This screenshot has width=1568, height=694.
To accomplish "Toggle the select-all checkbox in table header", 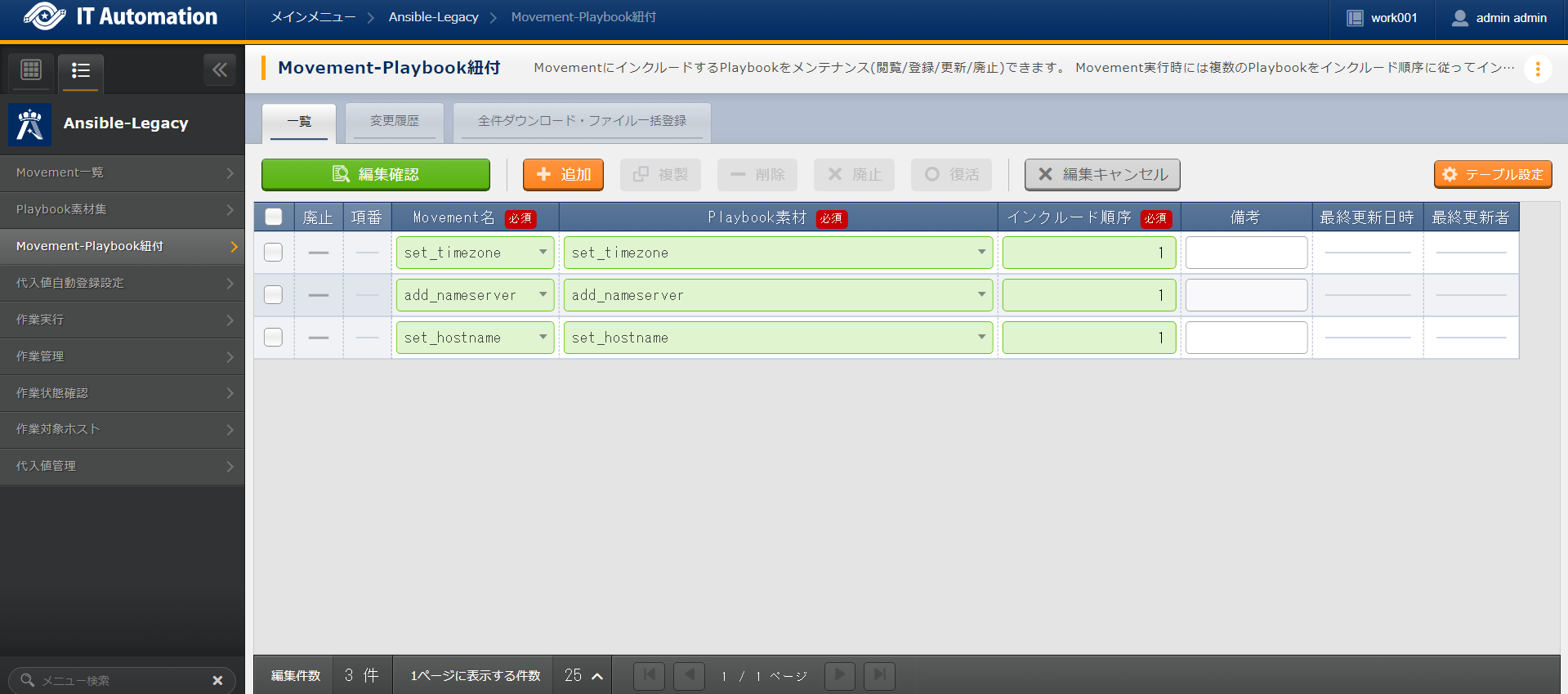I will [x=274, y=217].
